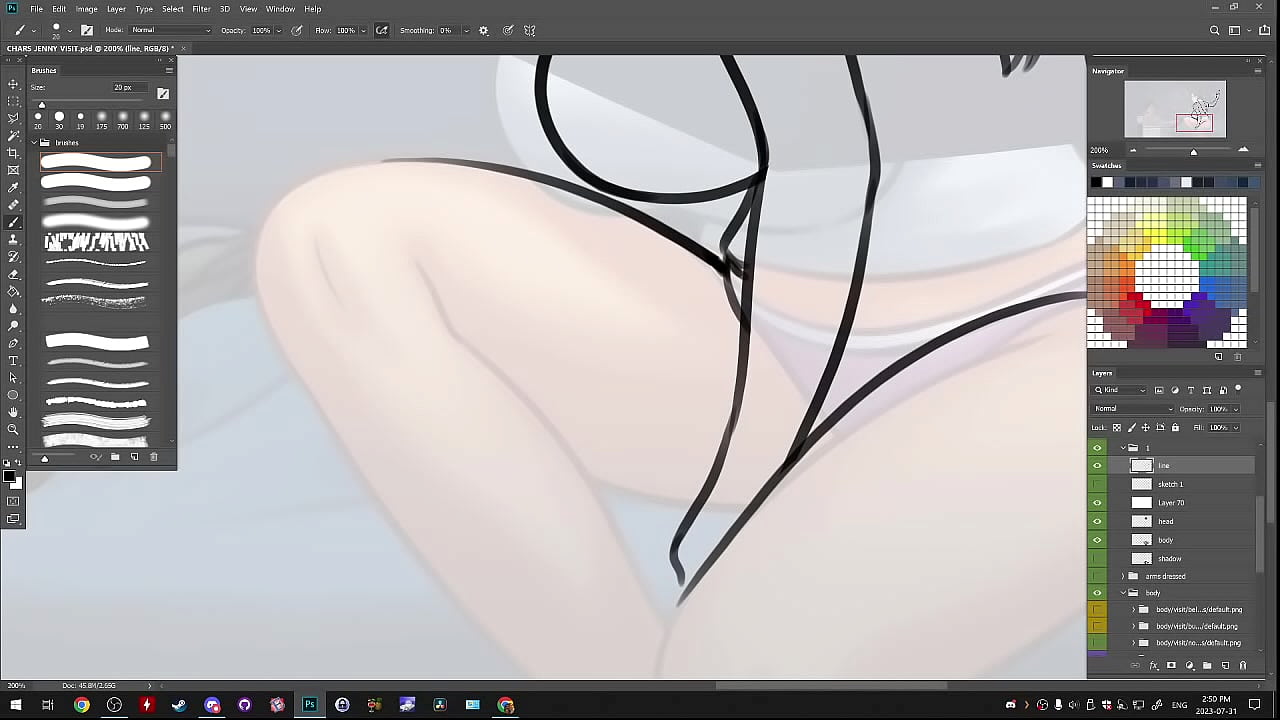Open the Layer menu
The image size is (1280, 720).
point(116,9)
